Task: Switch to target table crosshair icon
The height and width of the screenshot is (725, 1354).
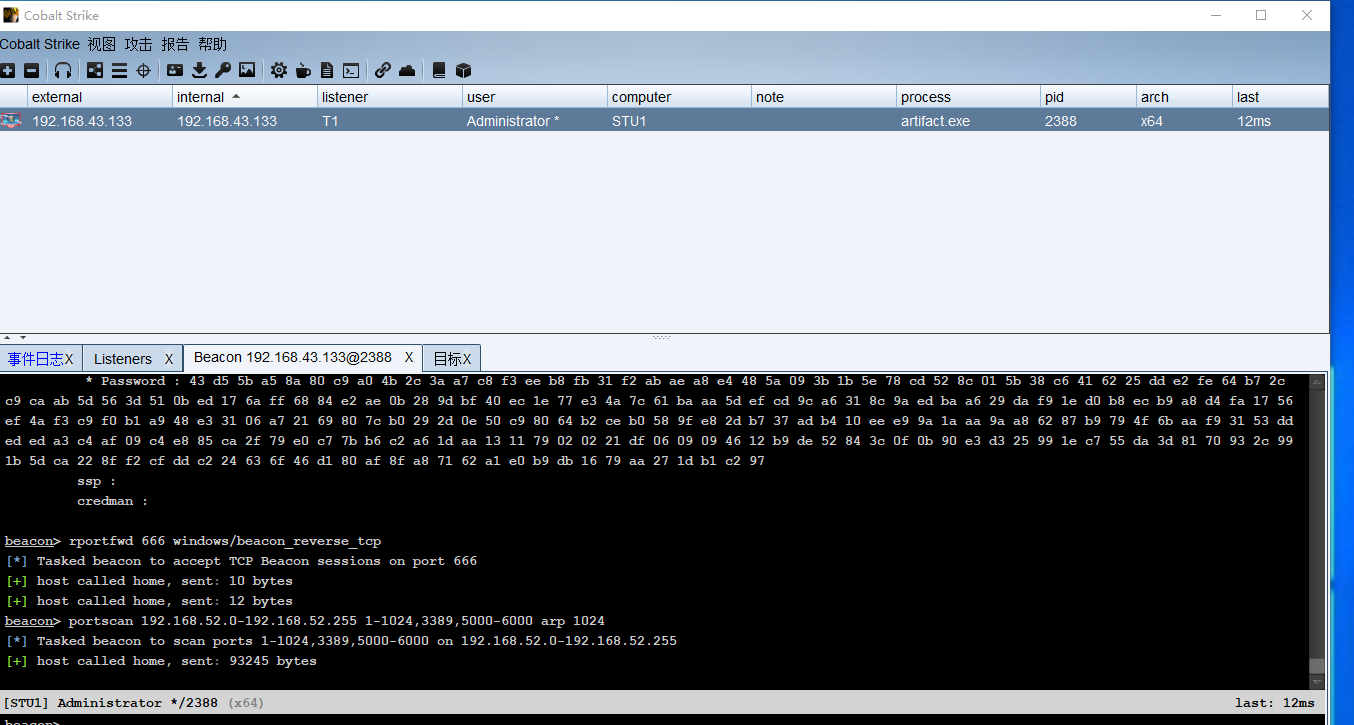Action: [x=143, y=70]
